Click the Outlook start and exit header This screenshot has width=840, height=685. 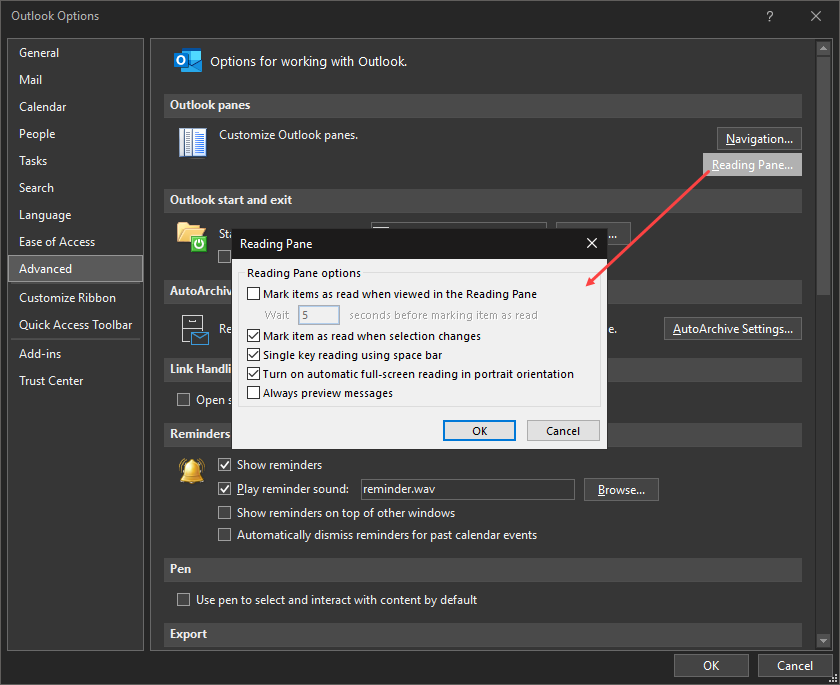[483, 200]
